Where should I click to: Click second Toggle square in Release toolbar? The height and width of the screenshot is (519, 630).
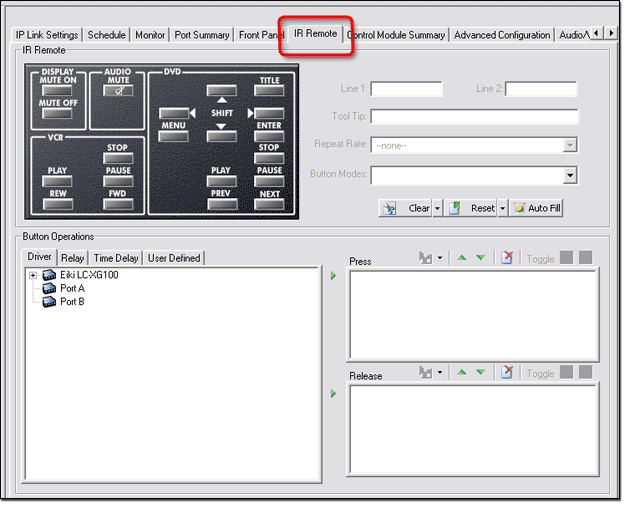[x=586, y=373]
